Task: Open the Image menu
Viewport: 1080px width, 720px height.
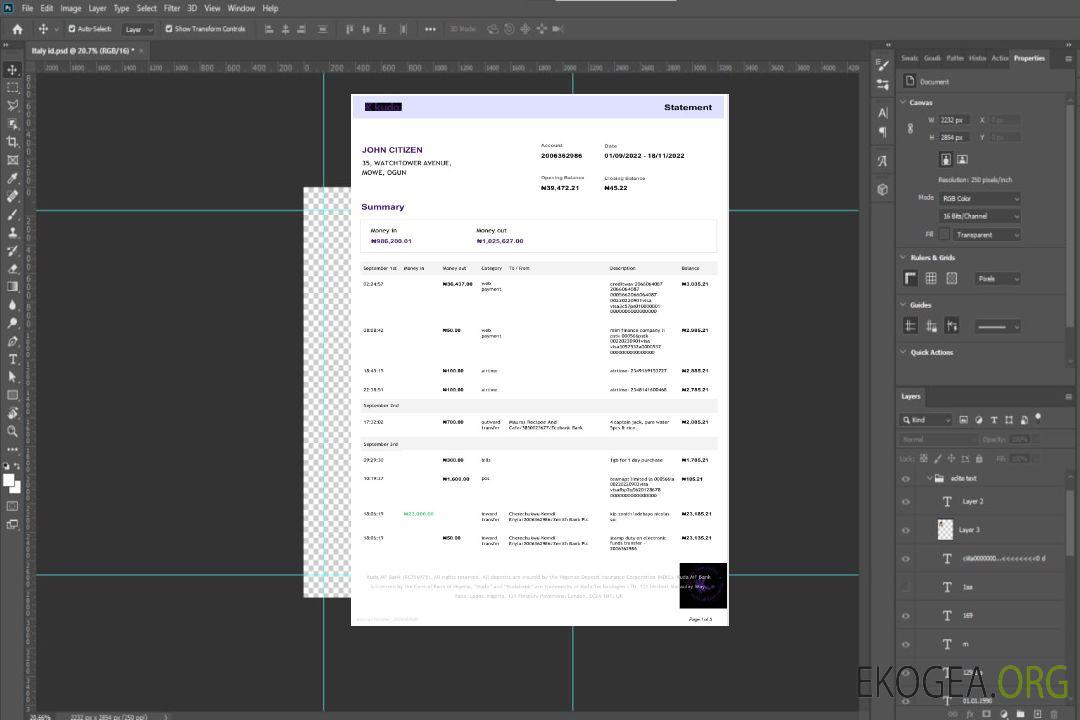Action: click(70, 8)
